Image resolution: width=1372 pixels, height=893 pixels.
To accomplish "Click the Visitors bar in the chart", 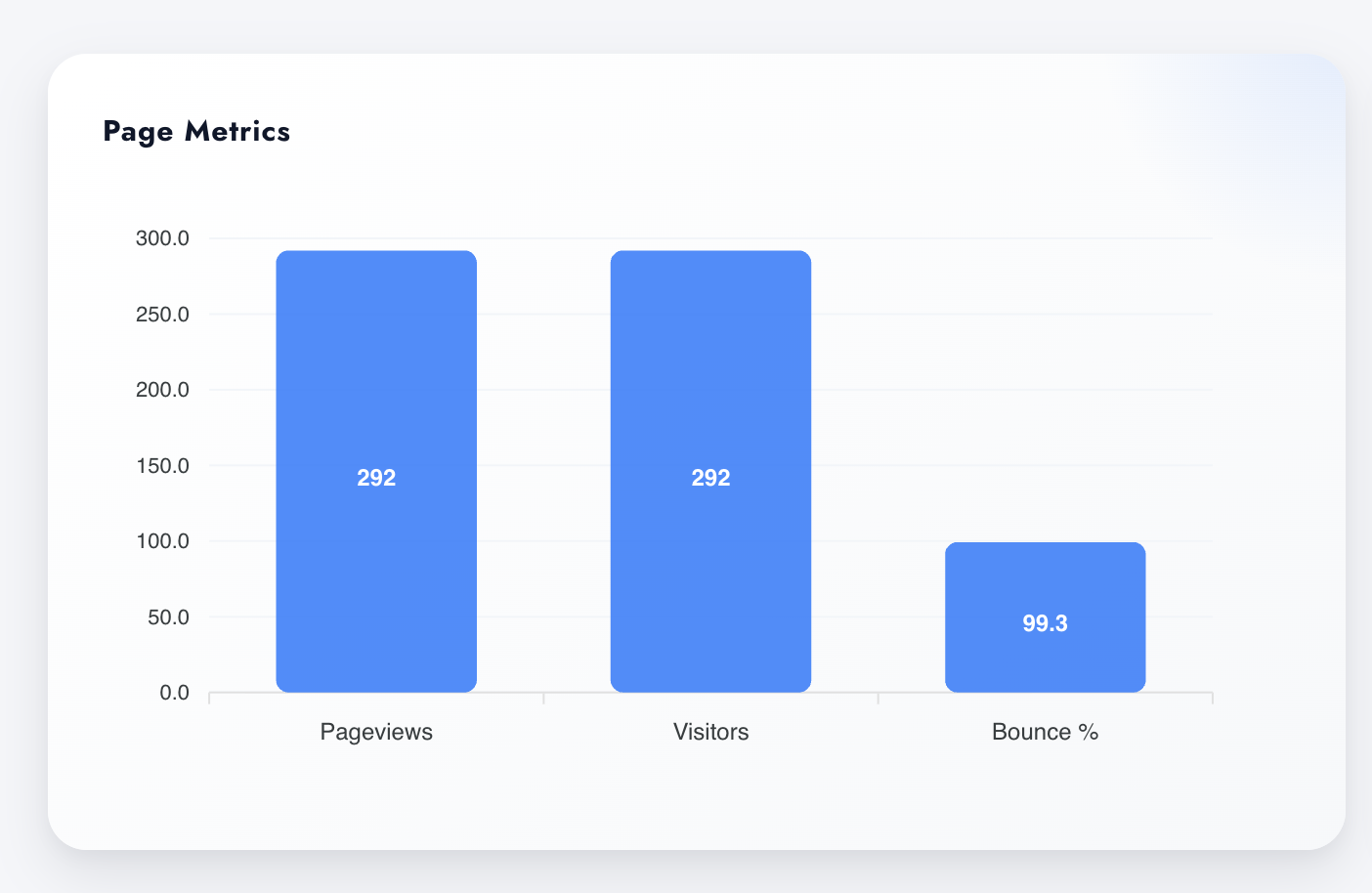I will click(710, 472).
